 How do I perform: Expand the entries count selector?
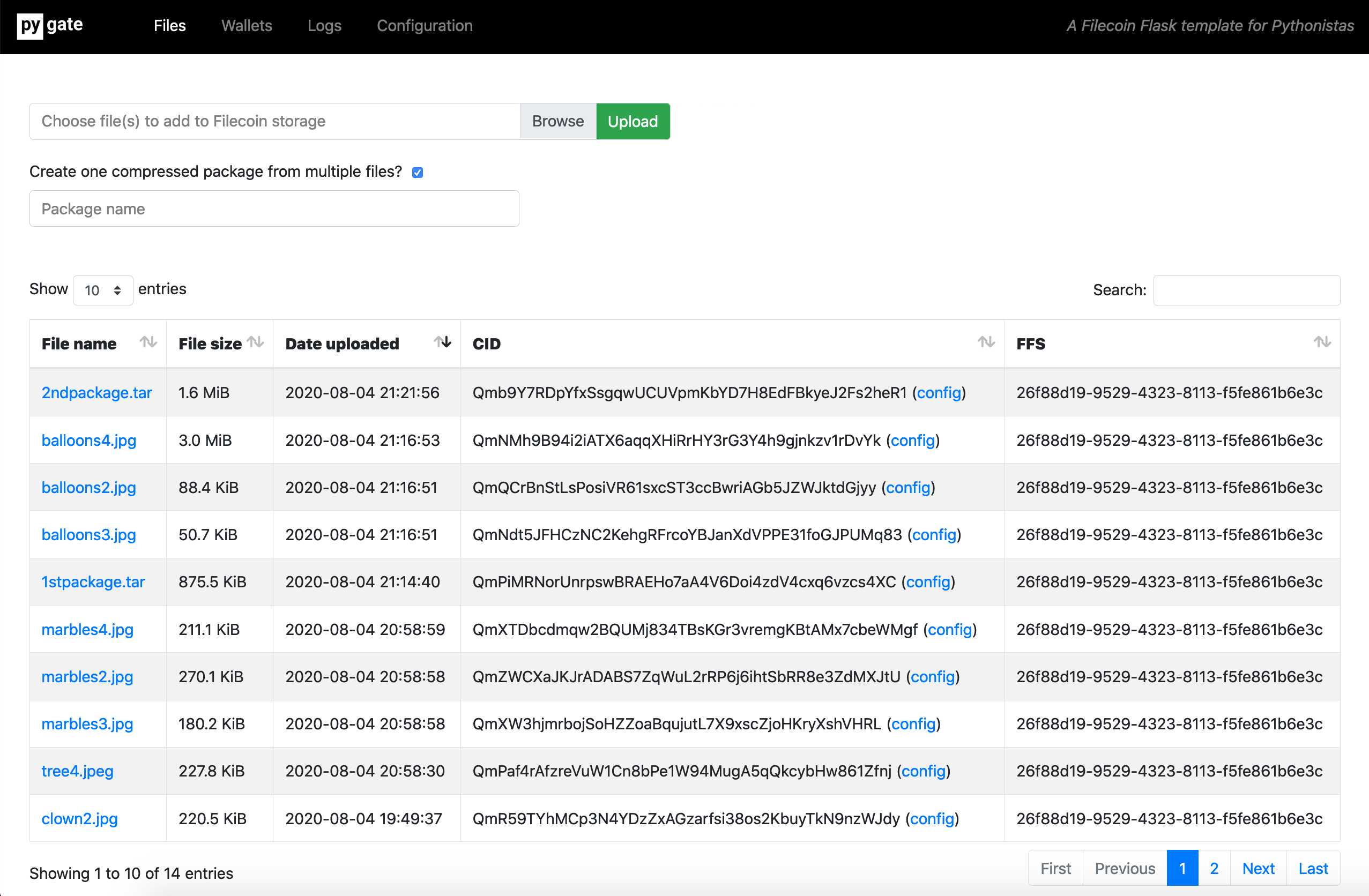103,290
